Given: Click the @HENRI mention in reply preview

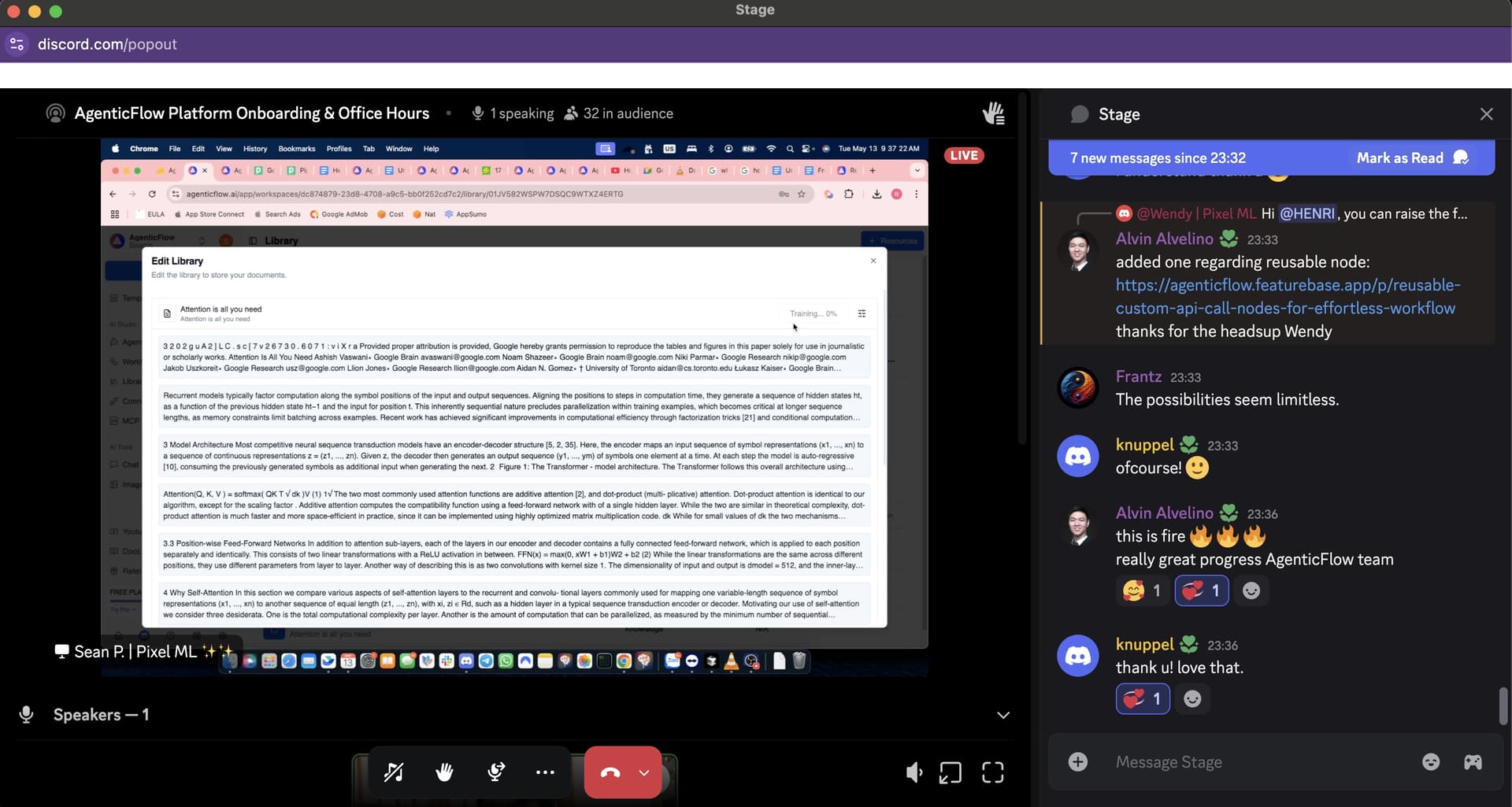Looking at the screenshot, I should click(1307, 213).
